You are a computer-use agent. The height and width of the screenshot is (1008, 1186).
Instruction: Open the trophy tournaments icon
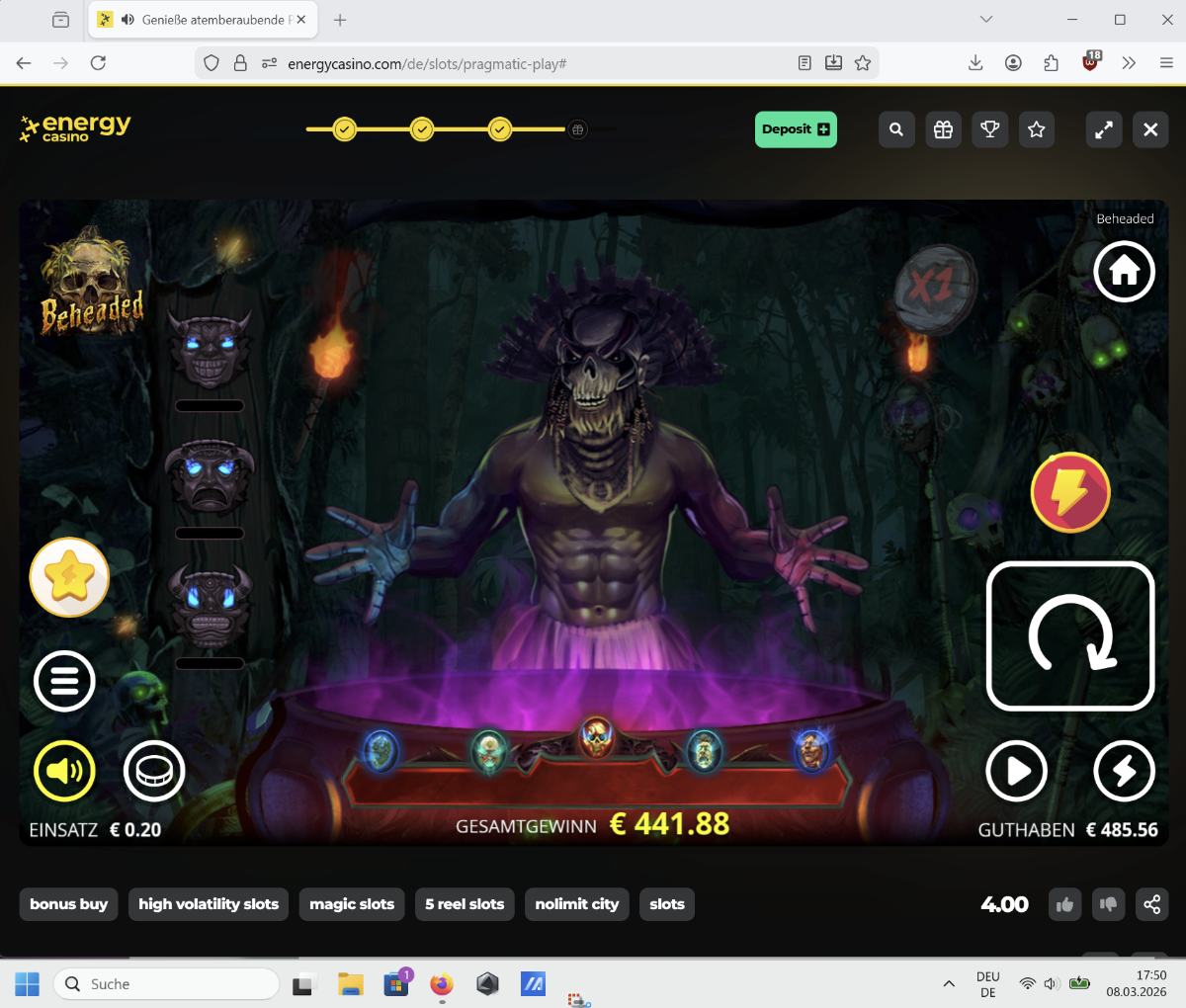(989, 129)
